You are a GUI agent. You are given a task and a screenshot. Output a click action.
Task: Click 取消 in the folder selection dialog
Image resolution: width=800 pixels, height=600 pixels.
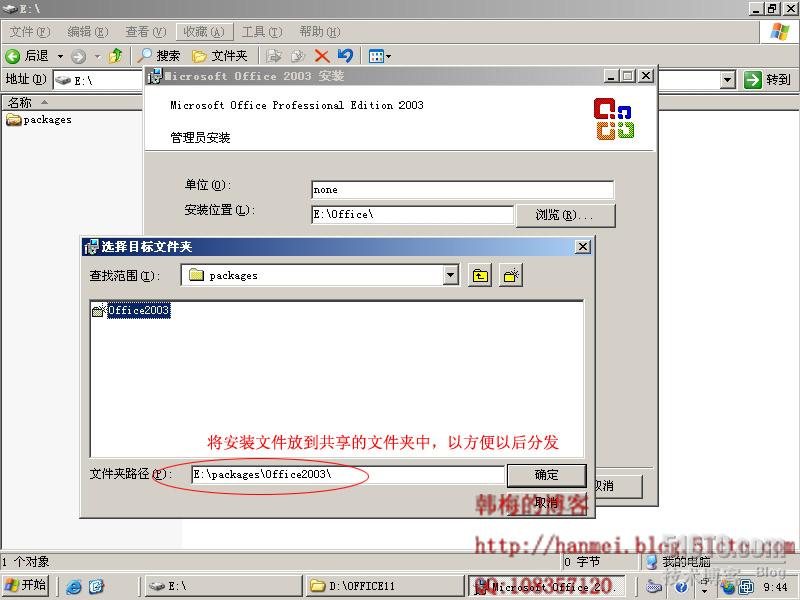click(546, 504)
